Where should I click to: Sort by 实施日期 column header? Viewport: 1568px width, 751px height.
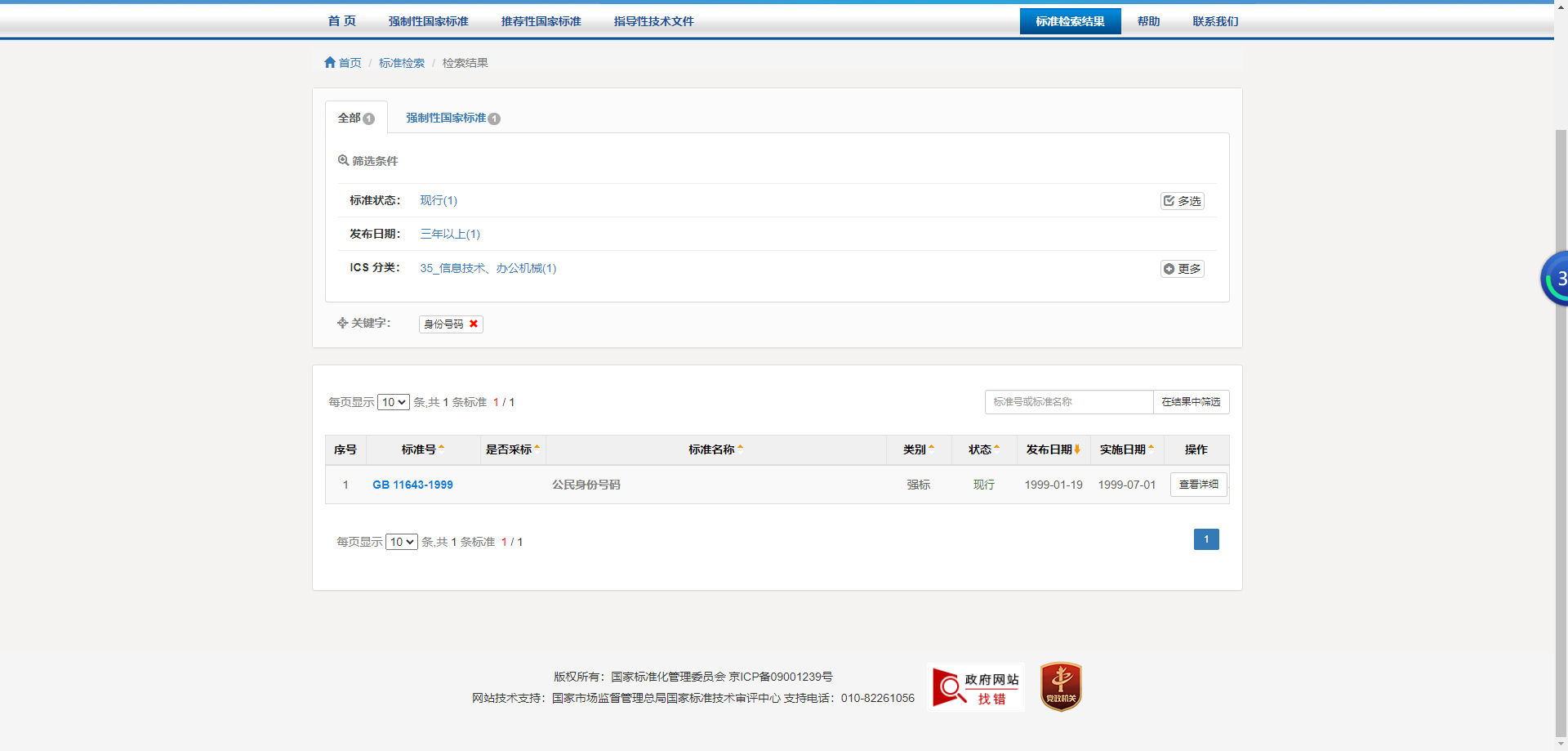point(1127,449)
